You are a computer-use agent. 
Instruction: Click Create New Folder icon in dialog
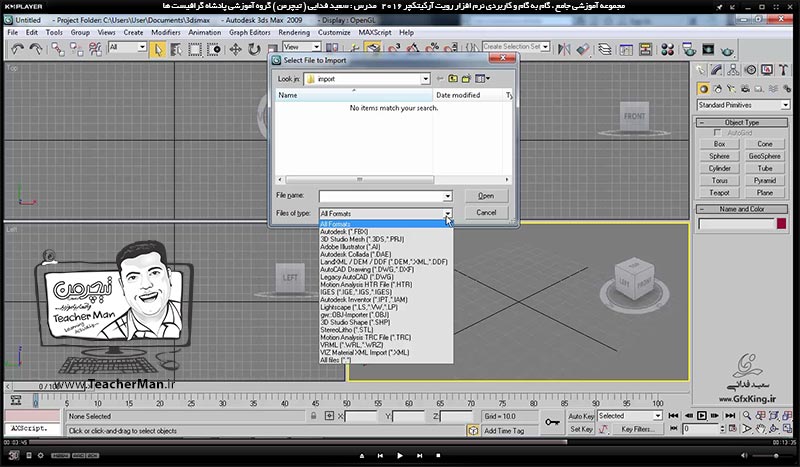click(x=466, y=79)
